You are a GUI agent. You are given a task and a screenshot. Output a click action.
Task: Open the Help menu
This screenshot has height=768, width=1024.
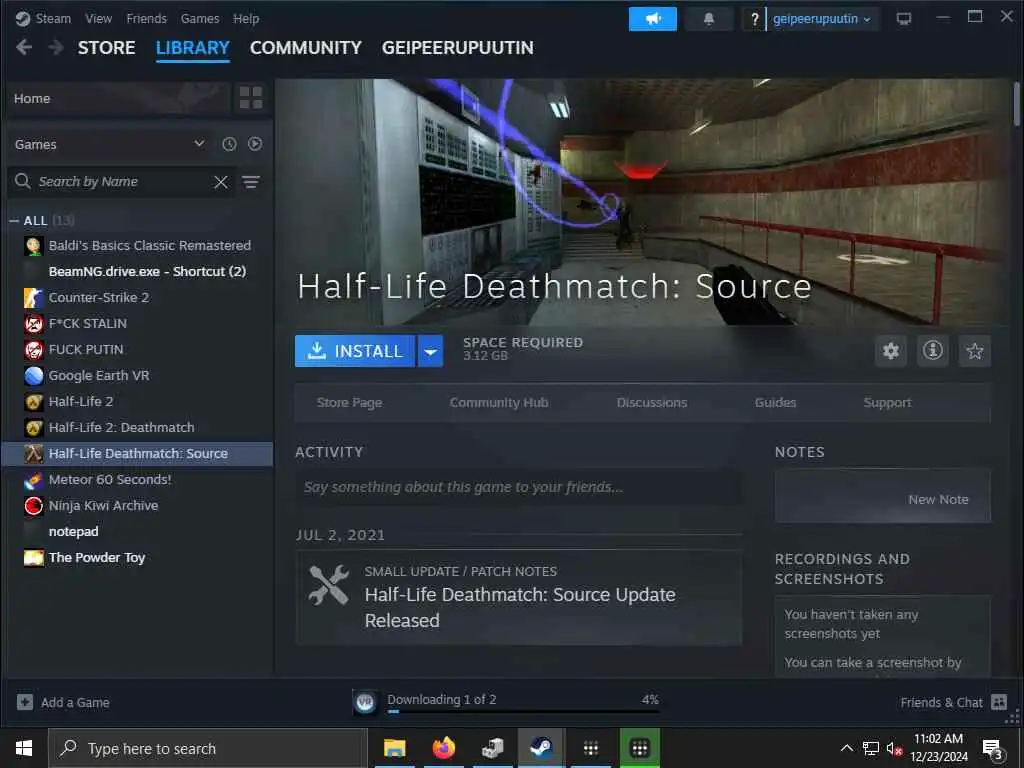click(246, 19)
